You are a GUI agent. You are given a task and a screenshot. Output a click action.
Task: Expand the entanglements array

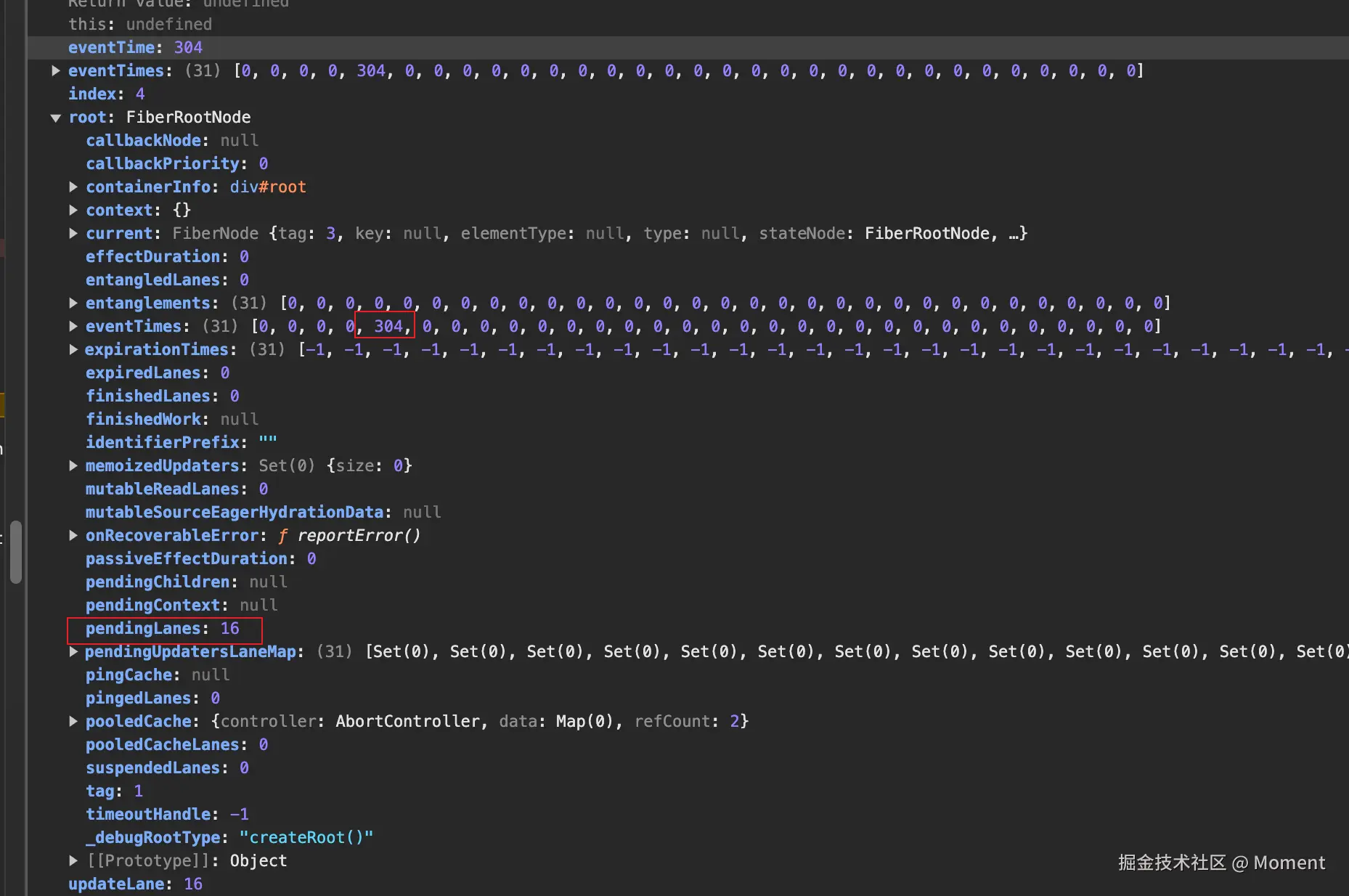pos(73,303)
